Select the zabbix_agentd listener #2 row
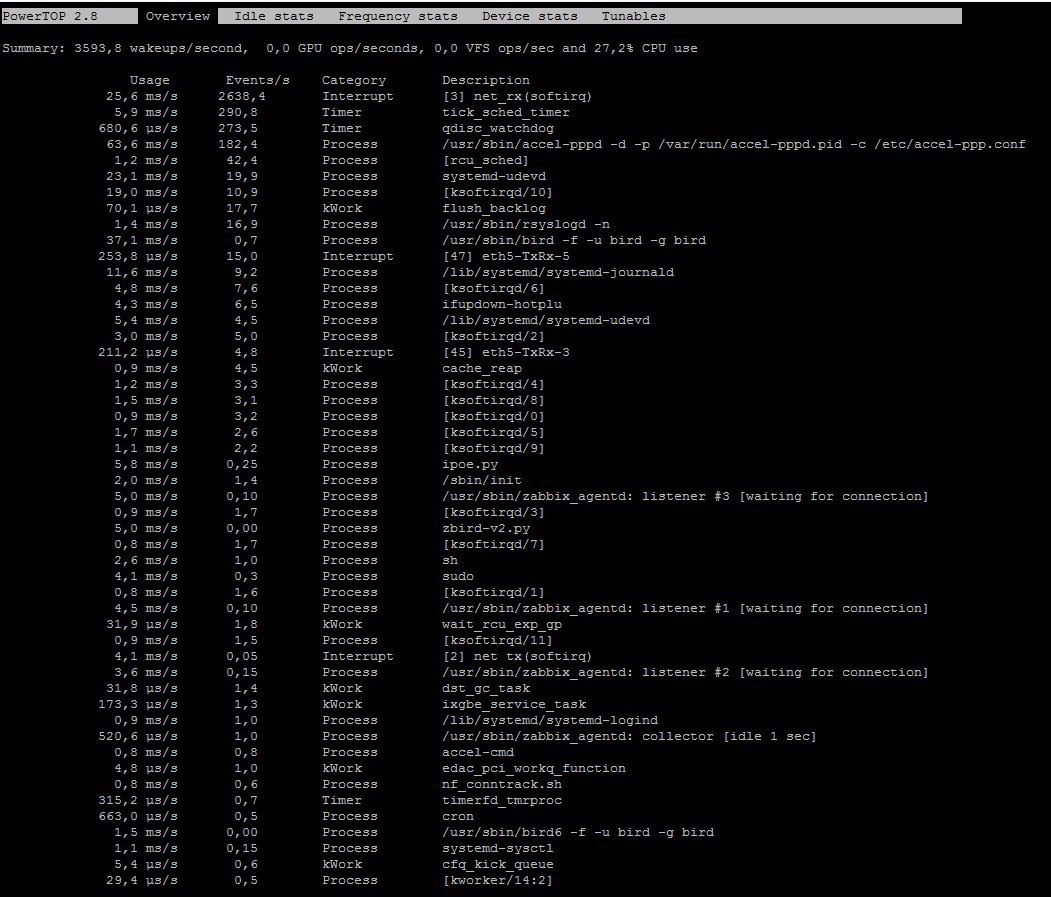Viewport: 1051px width, 897px height. [521, 672]
